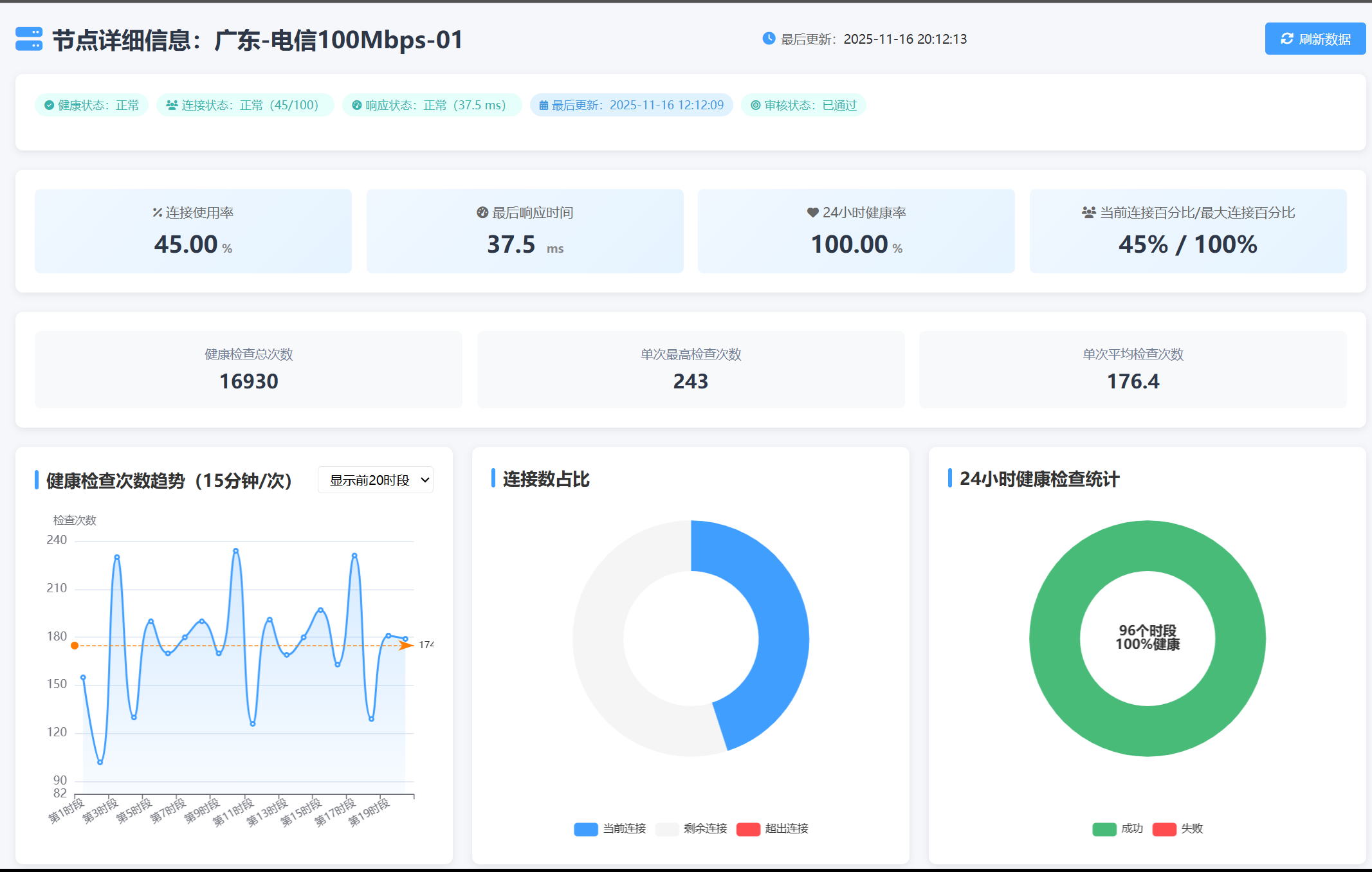Click the red 失败 legend swatch
Screen dimensions: 1372x872
pyautogui.click(x=1164, y=829)
